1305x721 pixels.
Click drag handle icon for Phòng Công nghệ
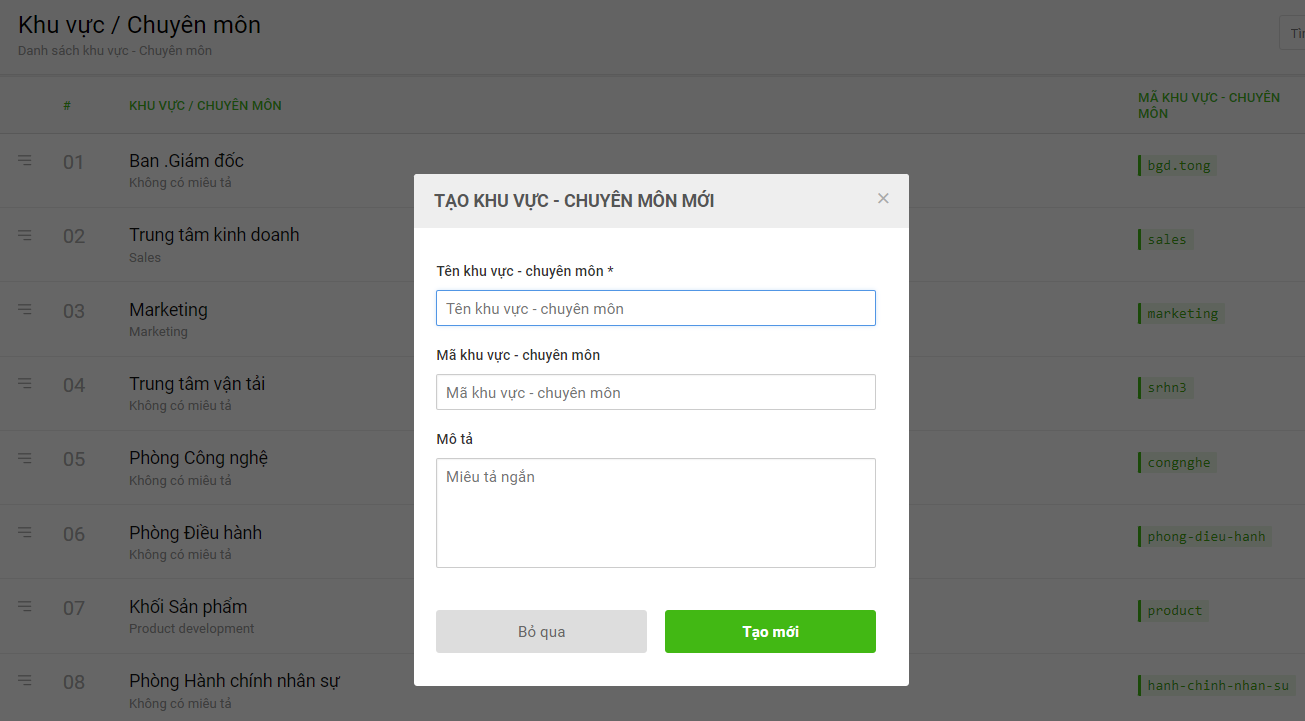[x=25, y=458]
